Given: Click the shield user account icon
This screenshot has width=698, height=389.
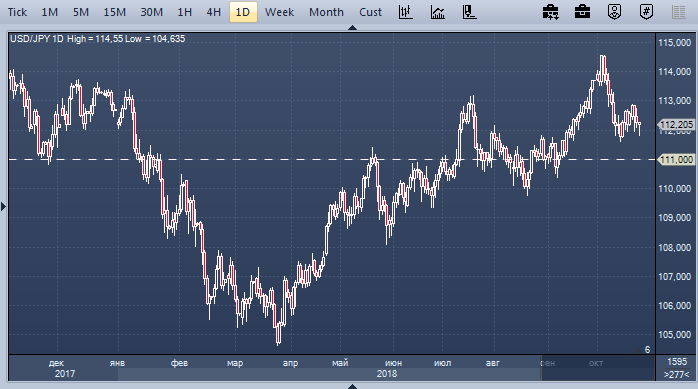Looking at the screenshot, I should [x=614, y=12].
